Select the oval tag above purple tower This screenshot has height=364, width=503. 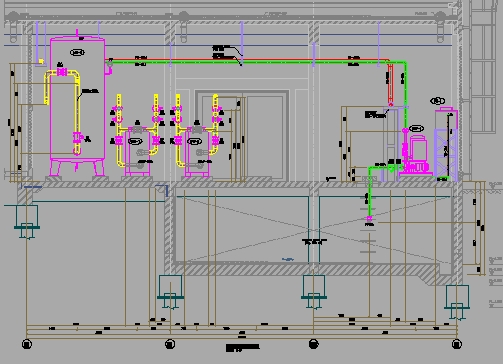tap(437, 100)
